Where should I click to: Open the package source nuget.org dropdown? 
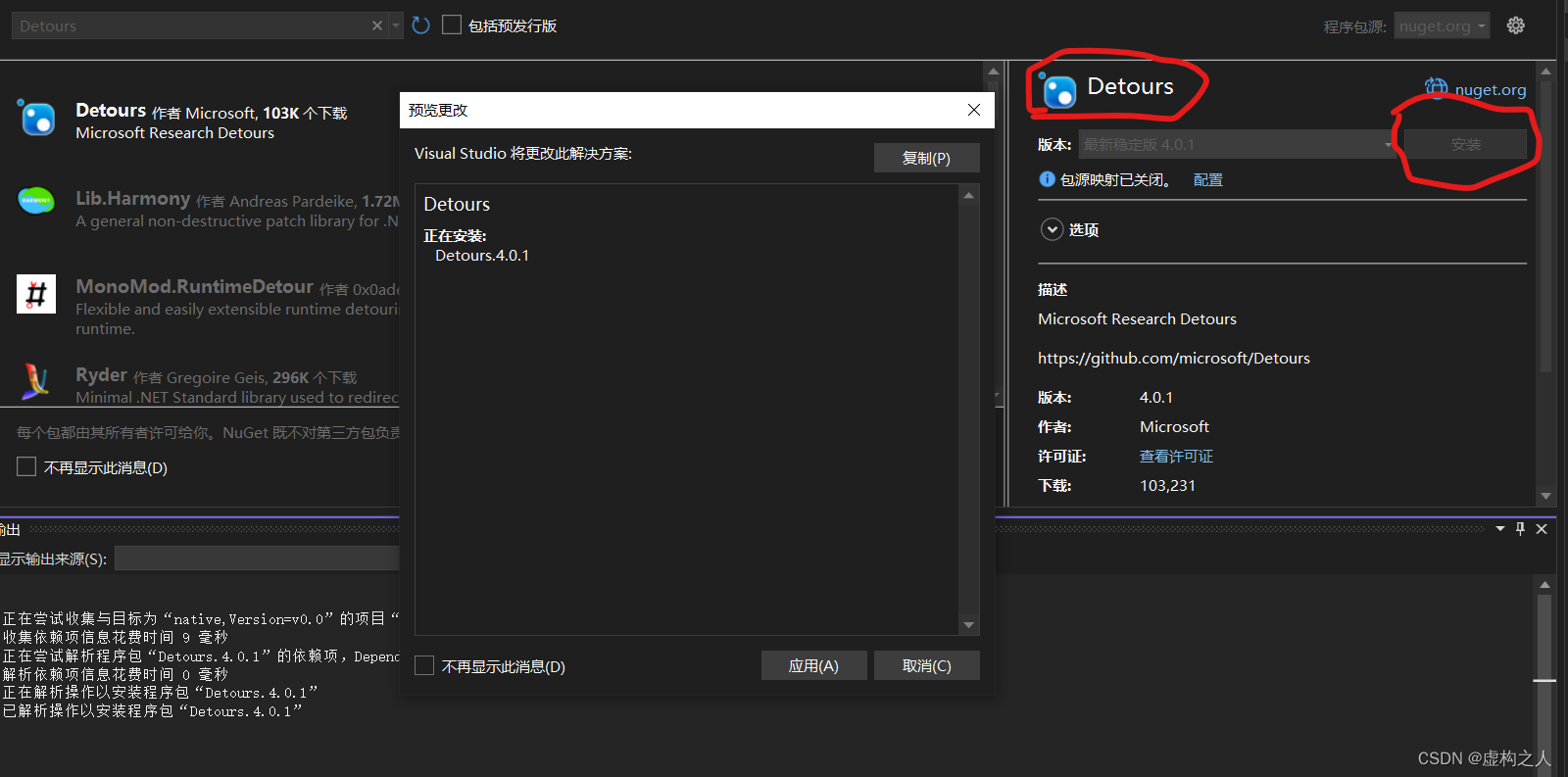point(1443,26)
